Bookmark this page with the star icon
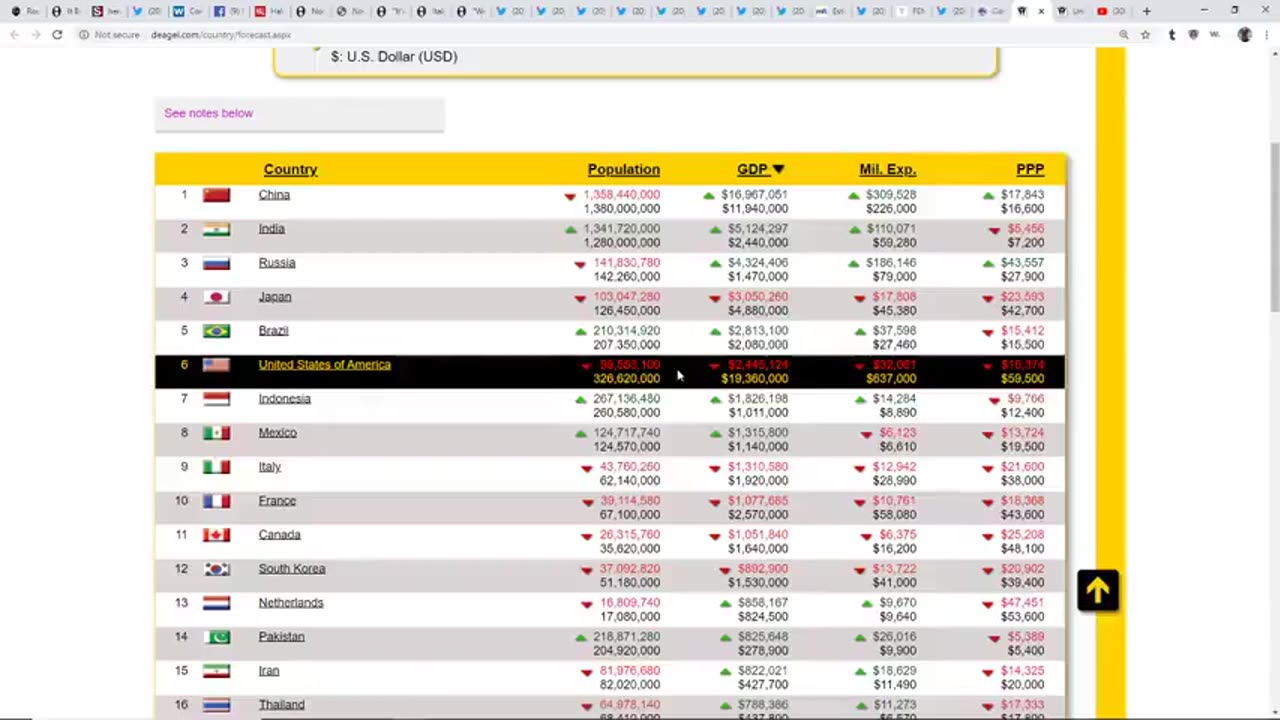The height and width of the screenshot is (720, 1280). click(1146, 34)
